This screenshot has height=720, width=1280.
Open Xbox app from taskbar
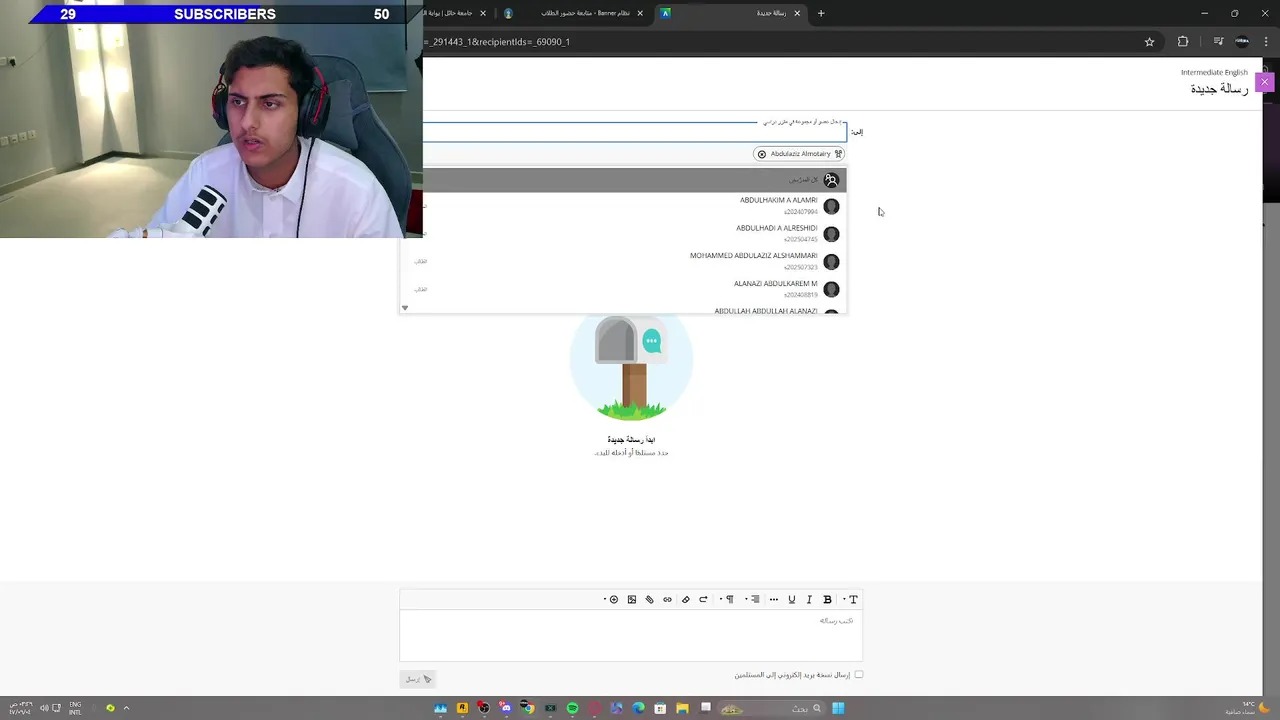(x=550, y=708)
